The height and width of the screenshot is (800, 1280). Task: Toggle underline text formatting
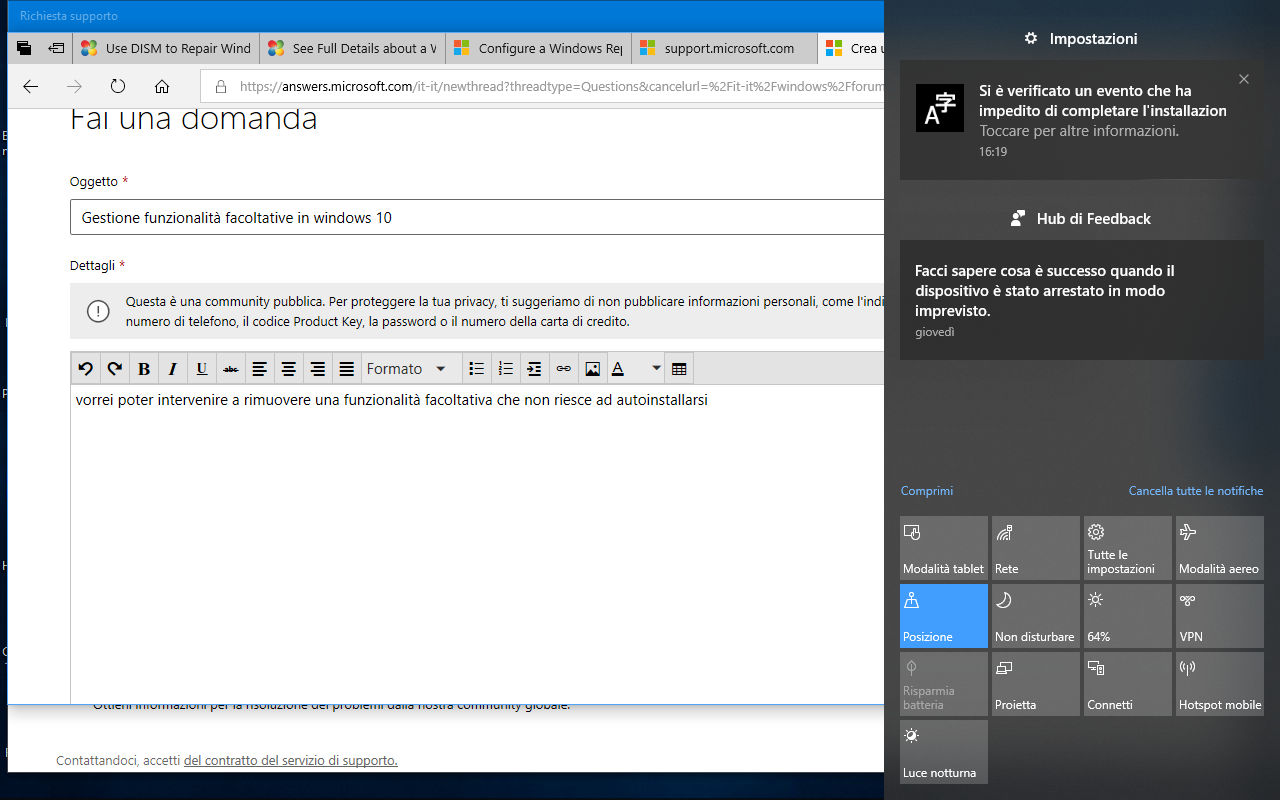pyautogui.click(x=202, y=369)
